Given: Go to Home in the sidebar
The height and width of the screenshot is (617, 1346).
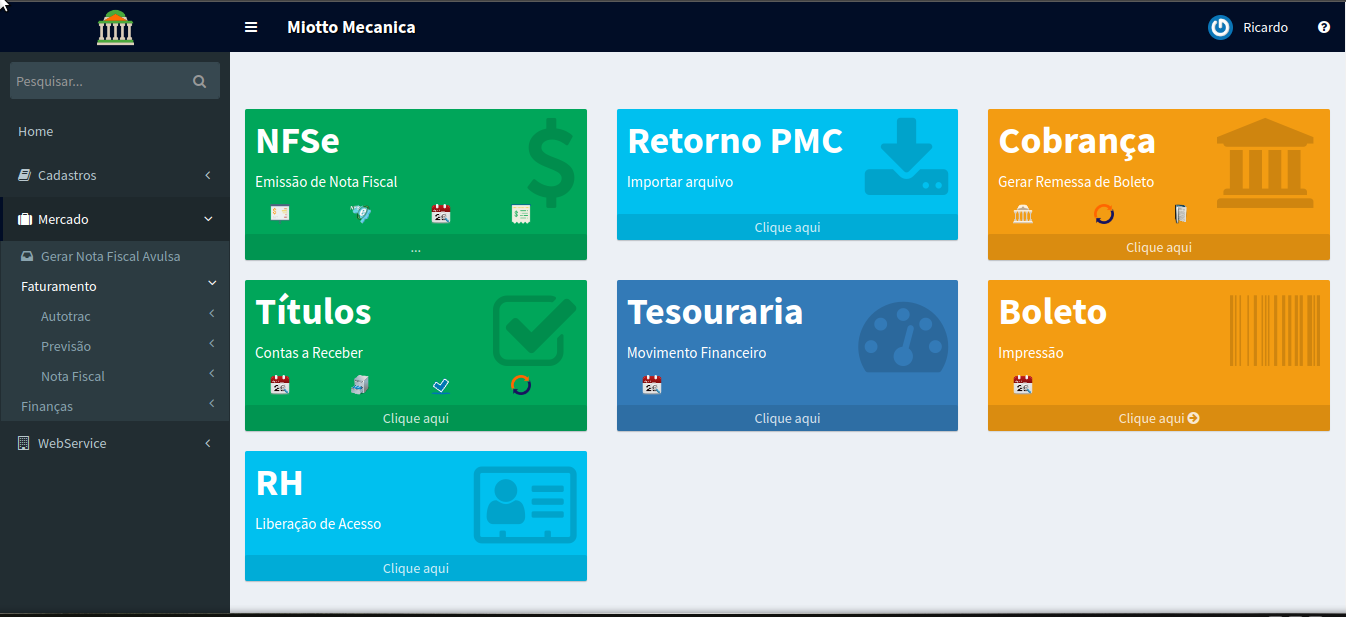Looking at the screenshot, I should [115, 131].
